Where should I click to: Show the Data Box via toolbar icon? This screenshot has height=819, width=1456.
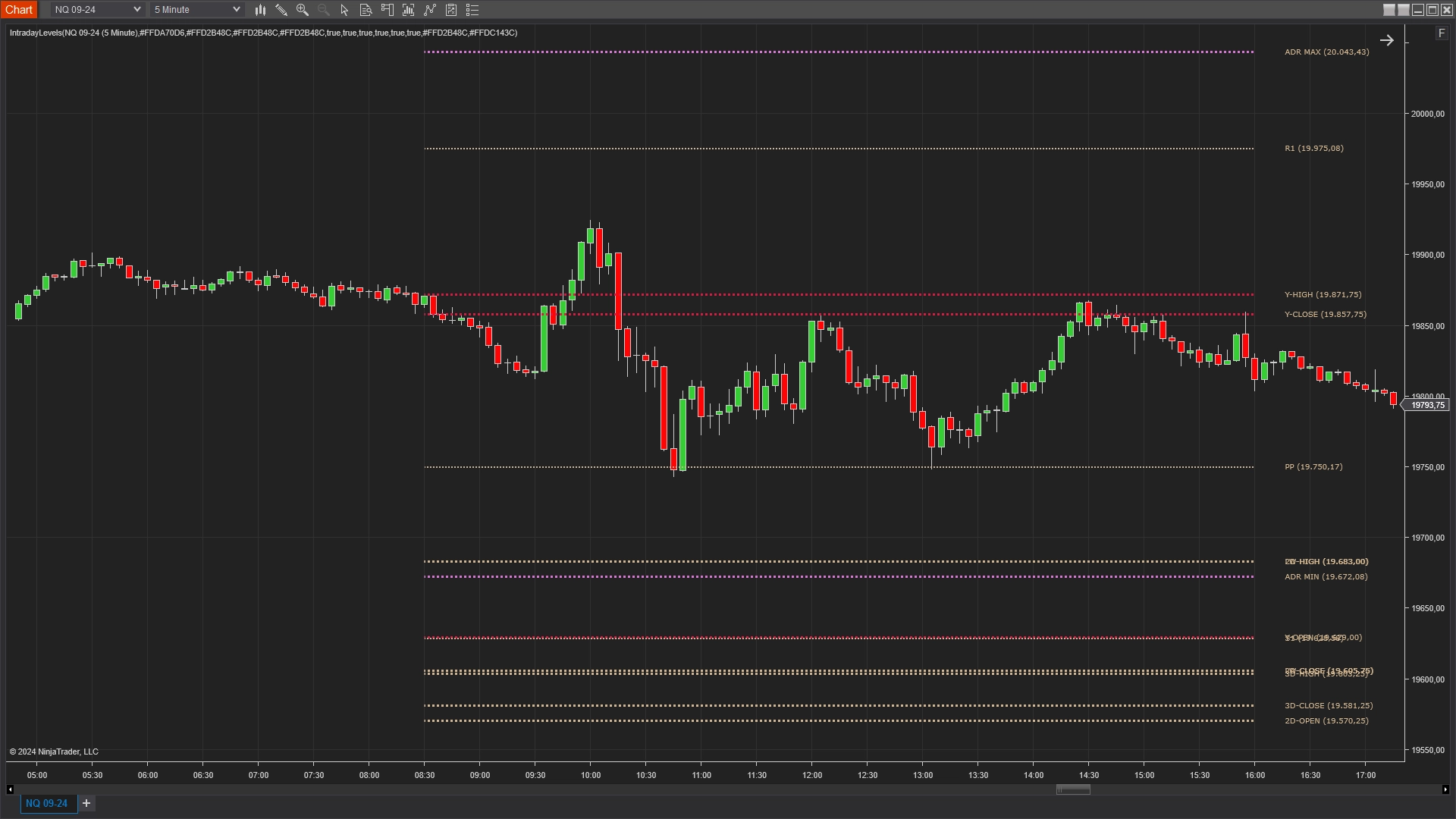pyautogui.click(x=366, y=10)
